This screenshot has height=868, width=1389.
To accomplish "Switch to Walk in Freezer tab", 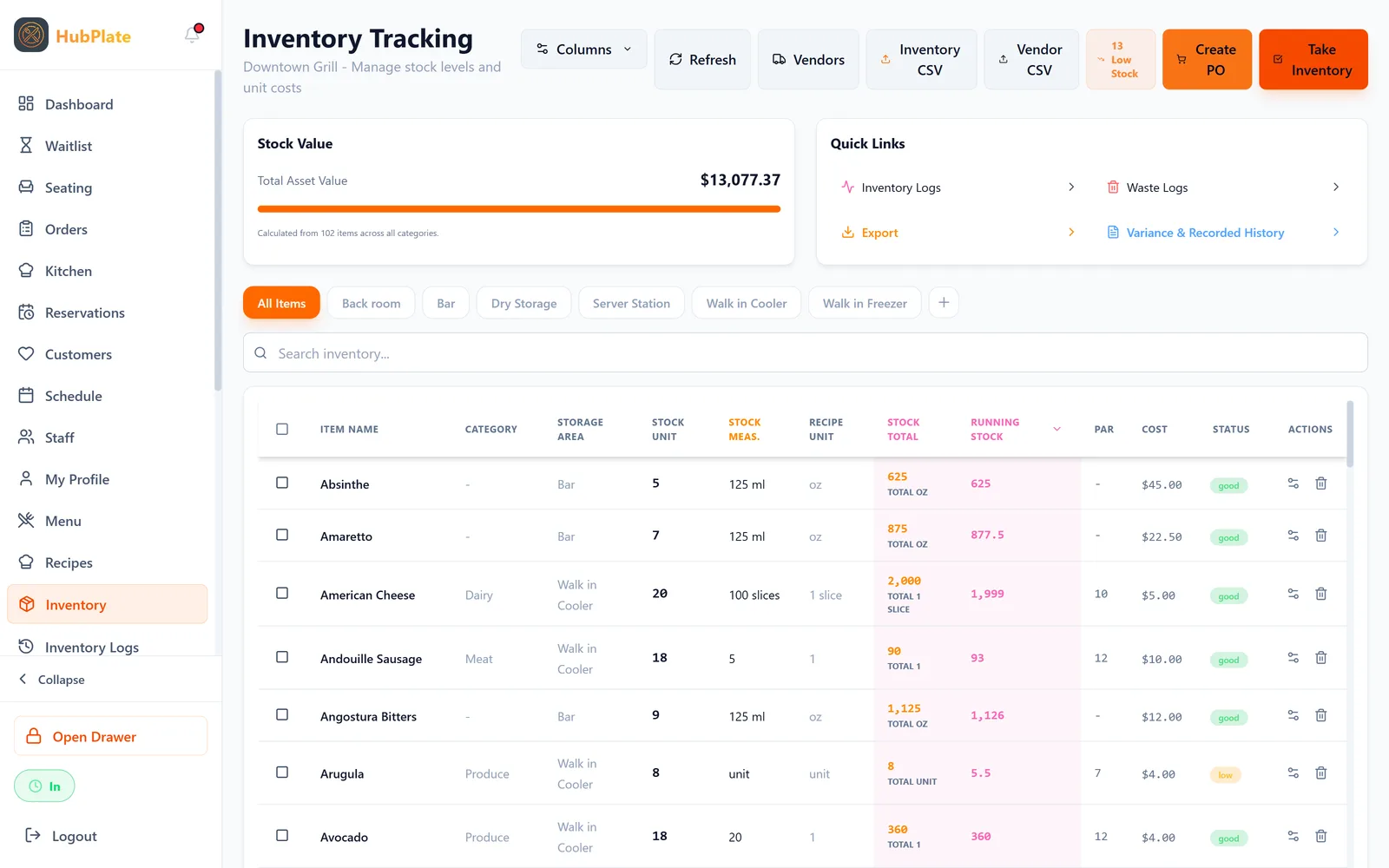I will pos(865,303).
